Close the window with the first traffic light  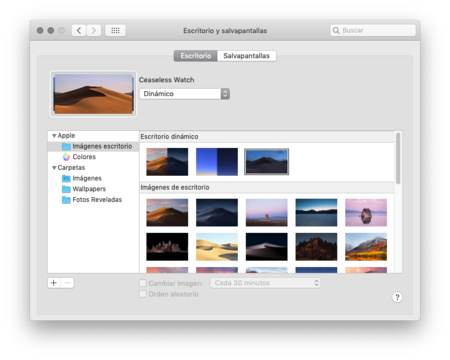(40, 31)
